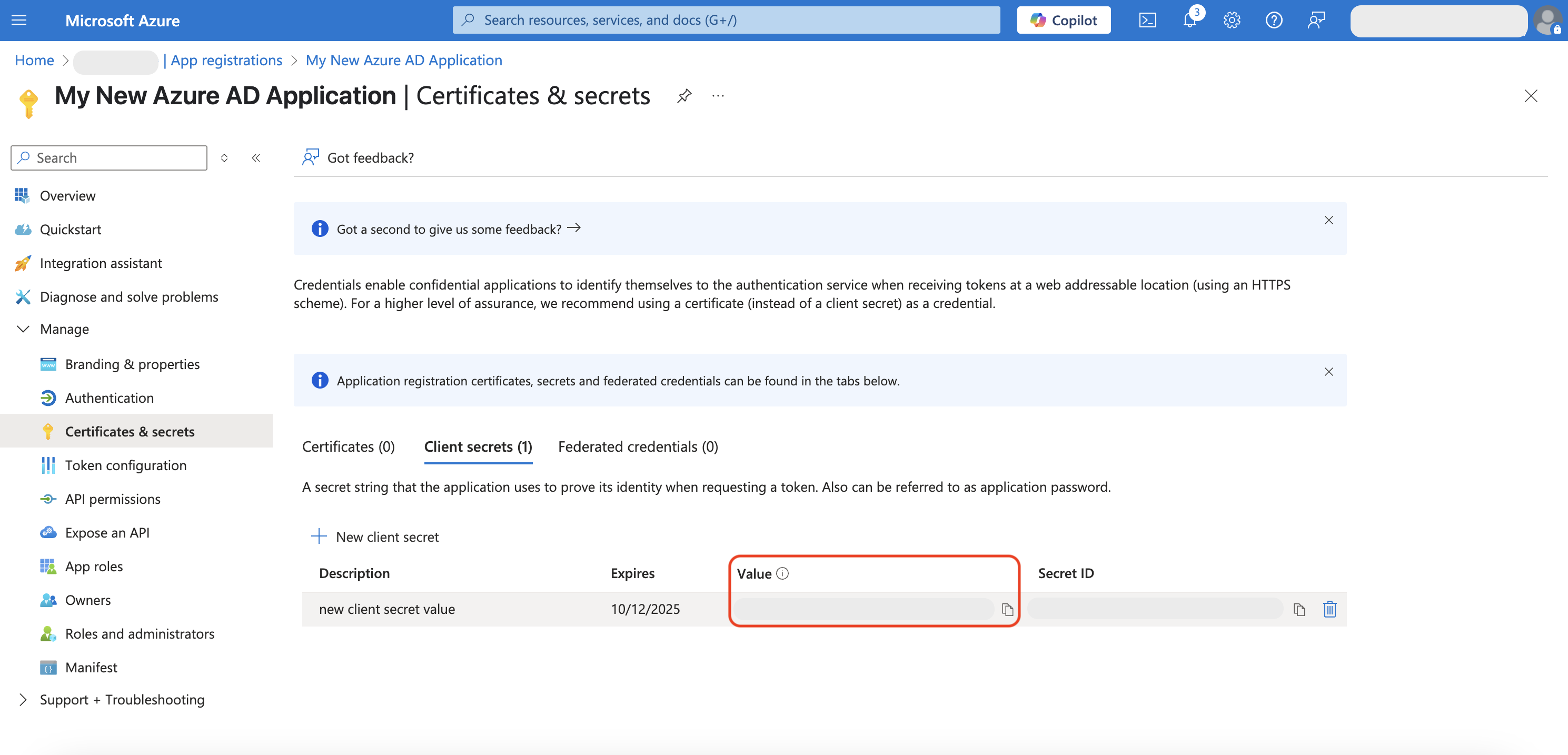The height and width of the screenshot is (755, 1568).
Task: Dismiss the feedback request banner
Action: [1329, 221]
